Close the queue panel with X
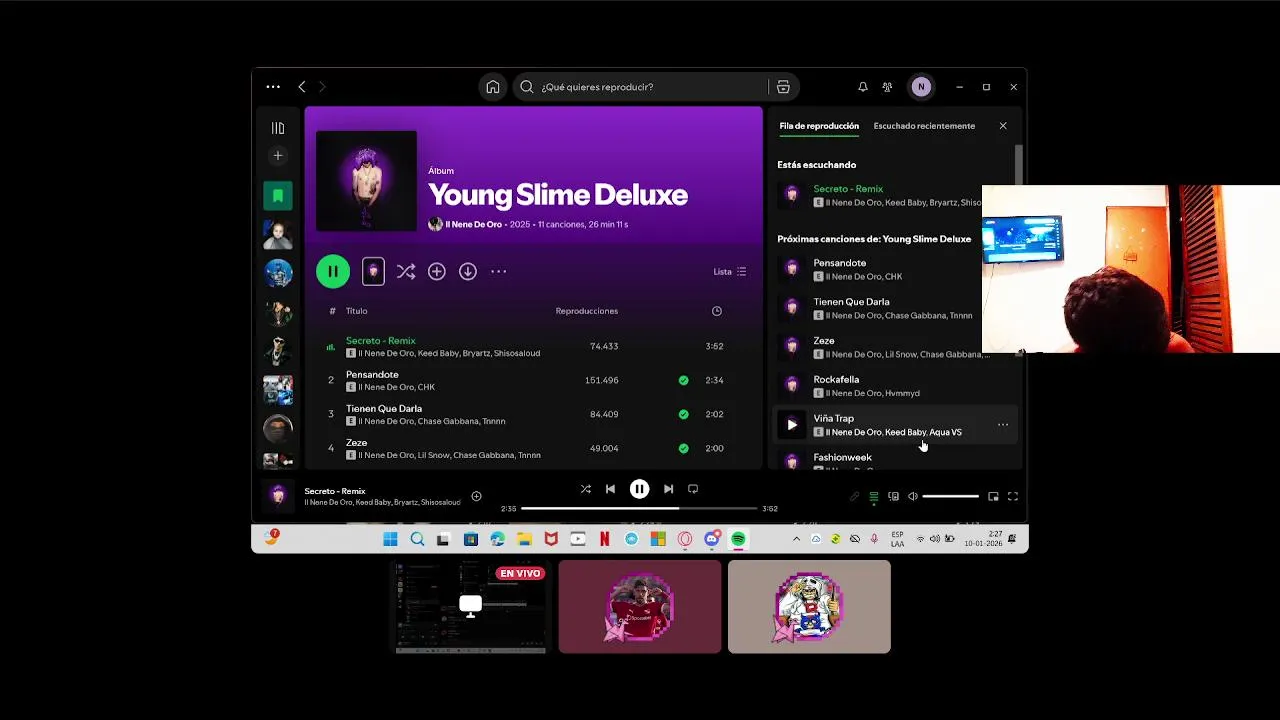 1003,126
